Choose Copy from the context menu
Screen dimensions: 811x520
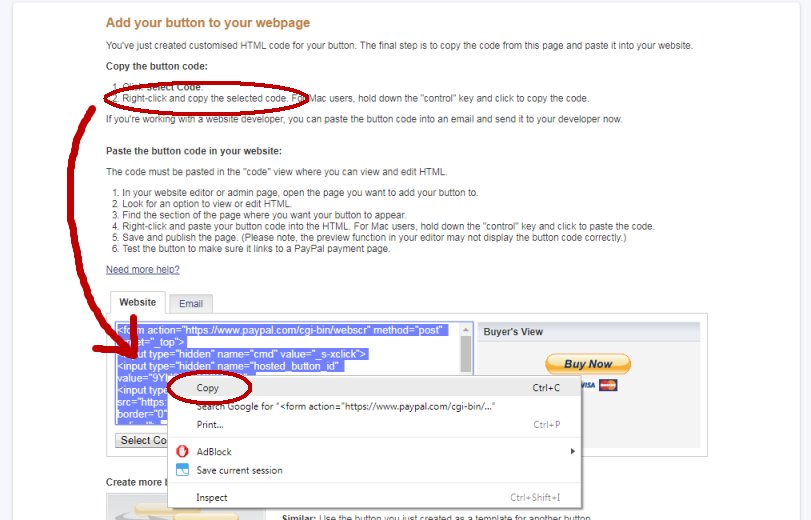click(x=208, y=388)
